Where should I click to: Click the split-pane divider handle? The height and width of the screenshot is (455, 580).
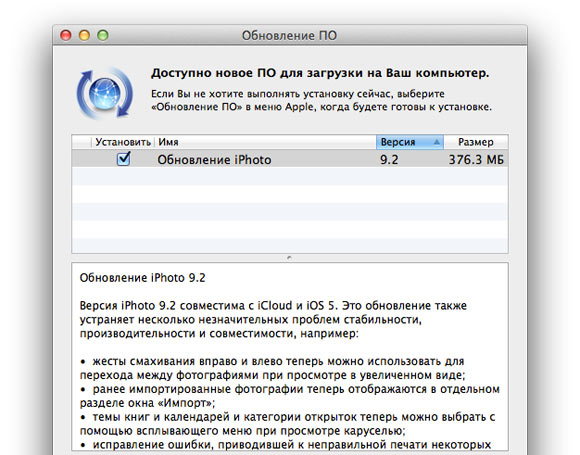pos(289,257)
